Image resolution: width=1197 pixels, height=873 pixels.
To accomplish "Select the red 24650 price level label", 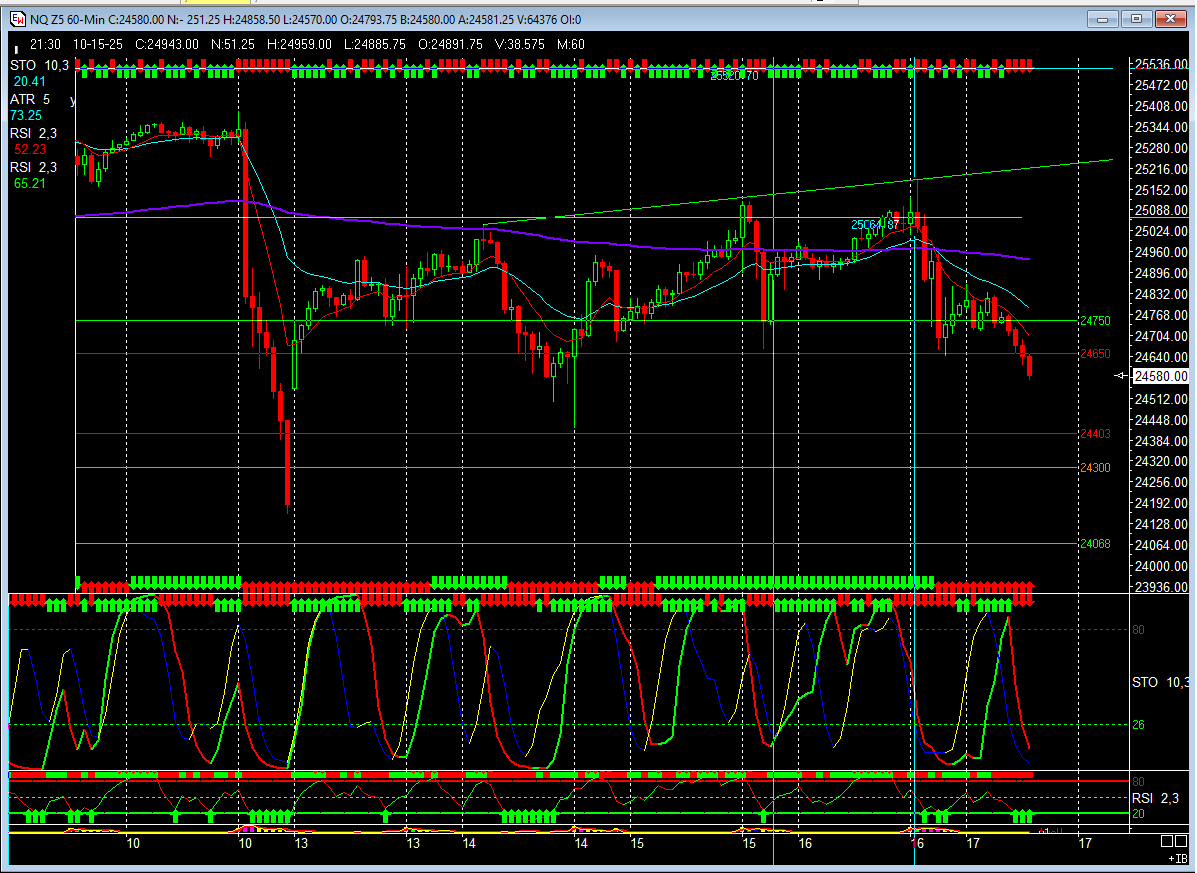I will 1095,354.
